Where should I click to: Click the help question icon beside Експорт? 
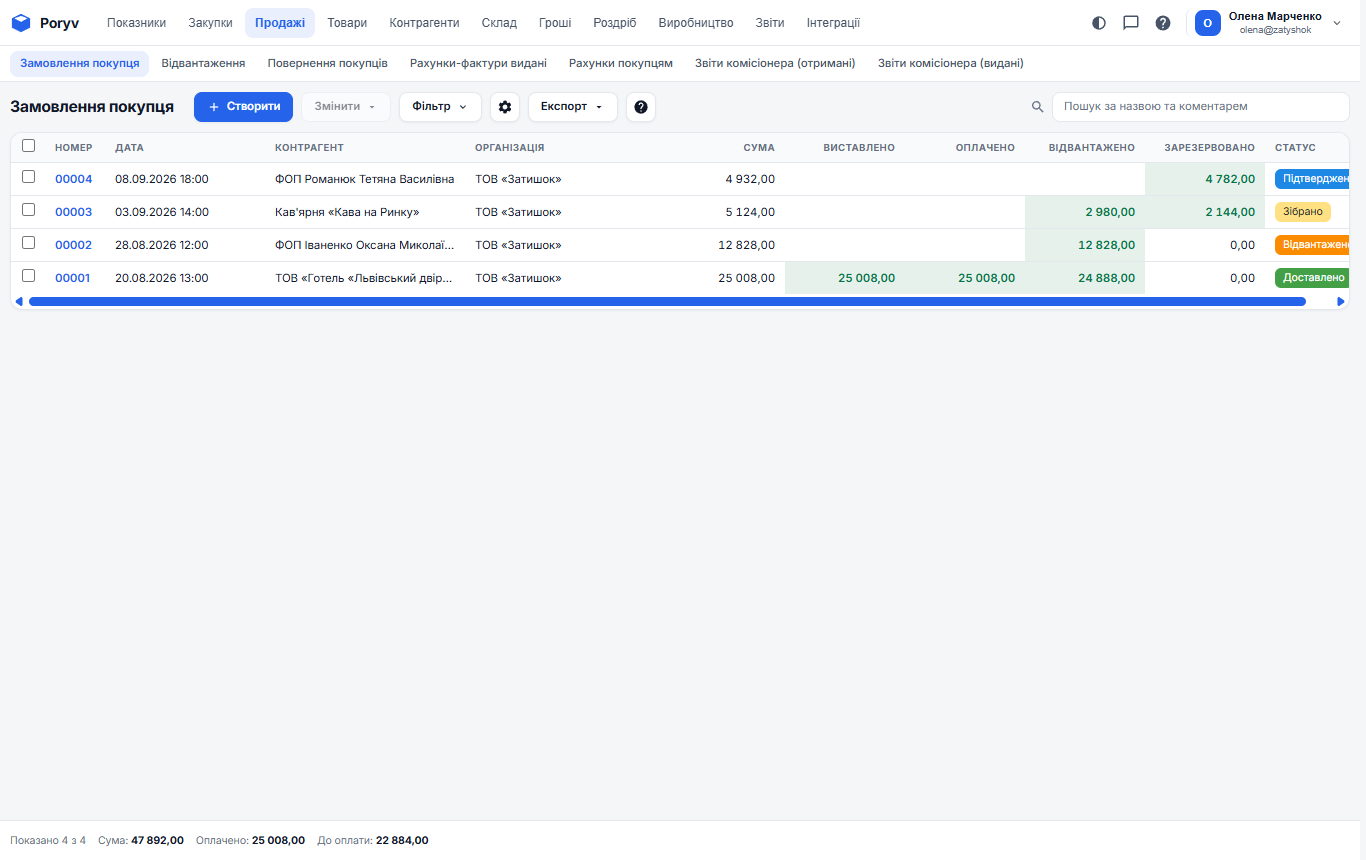click(x=641, y=107)
